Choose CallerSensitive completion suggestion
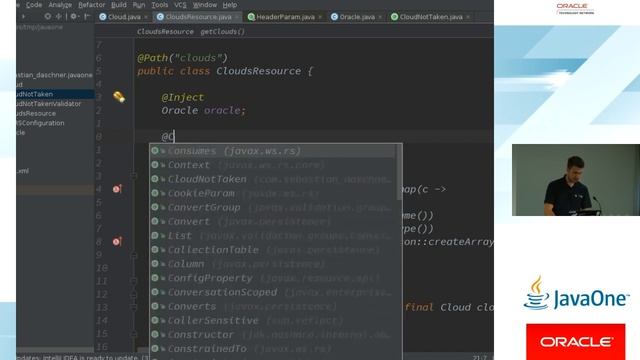 pyautogui.click(x=273, y=321)
